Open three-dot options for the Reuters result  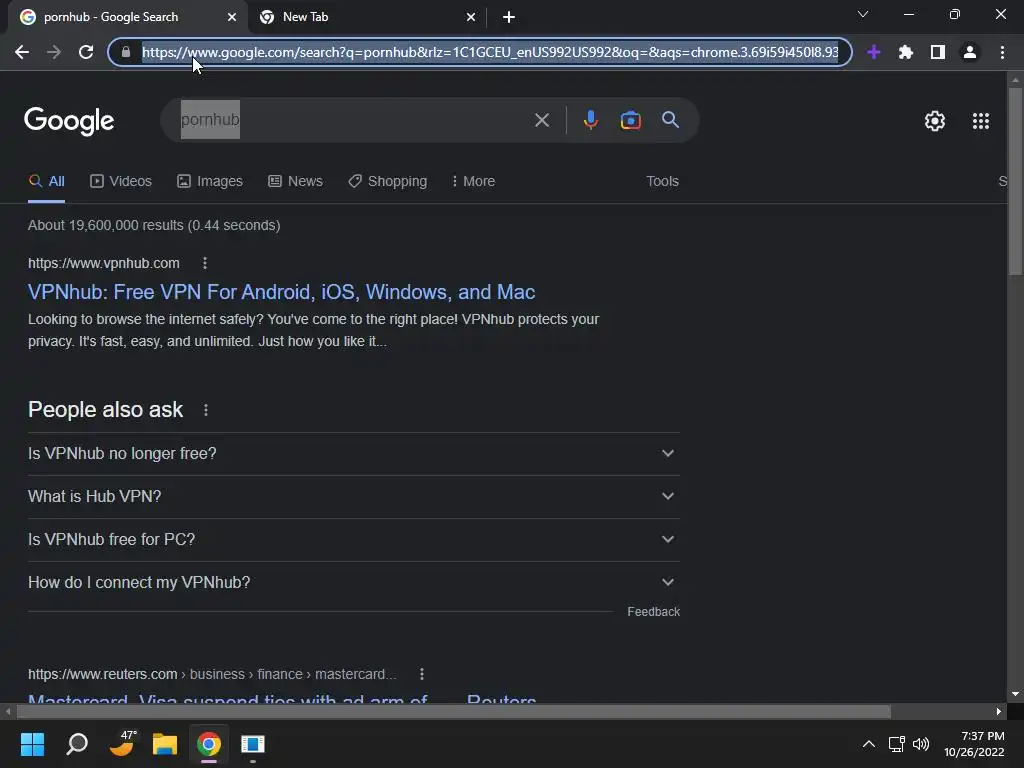tap(422, 674)
